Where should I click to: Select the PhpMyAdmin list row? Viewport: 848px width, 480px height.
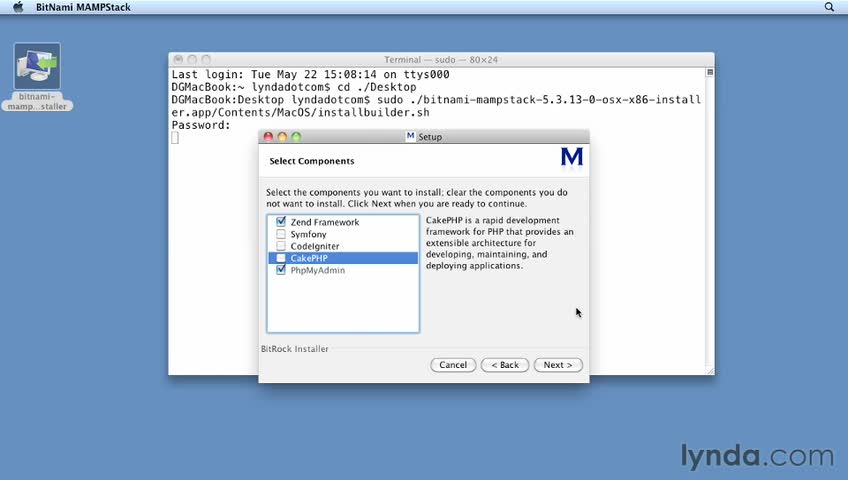(x=343, y=270)
